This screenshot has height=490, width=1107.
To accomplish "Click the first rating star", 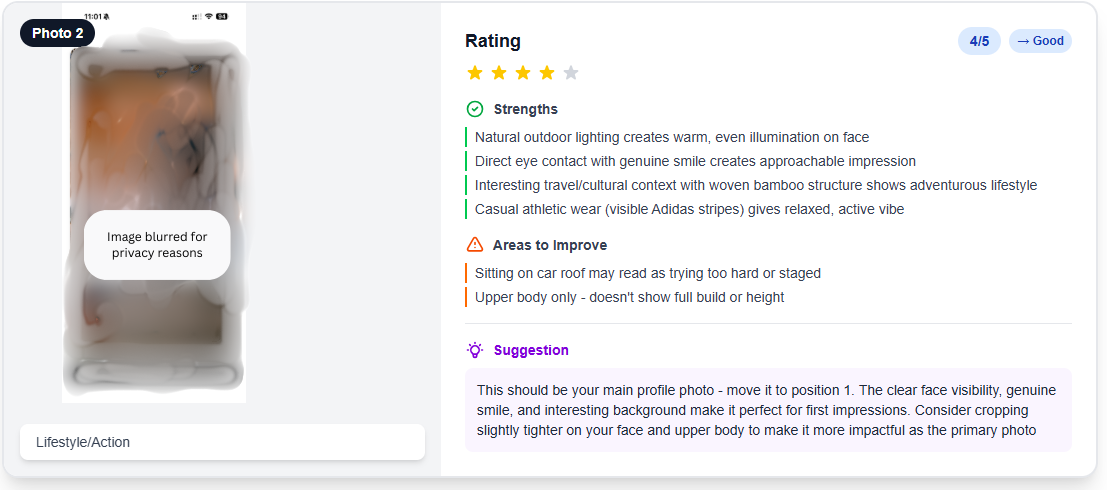I will 475,73.
